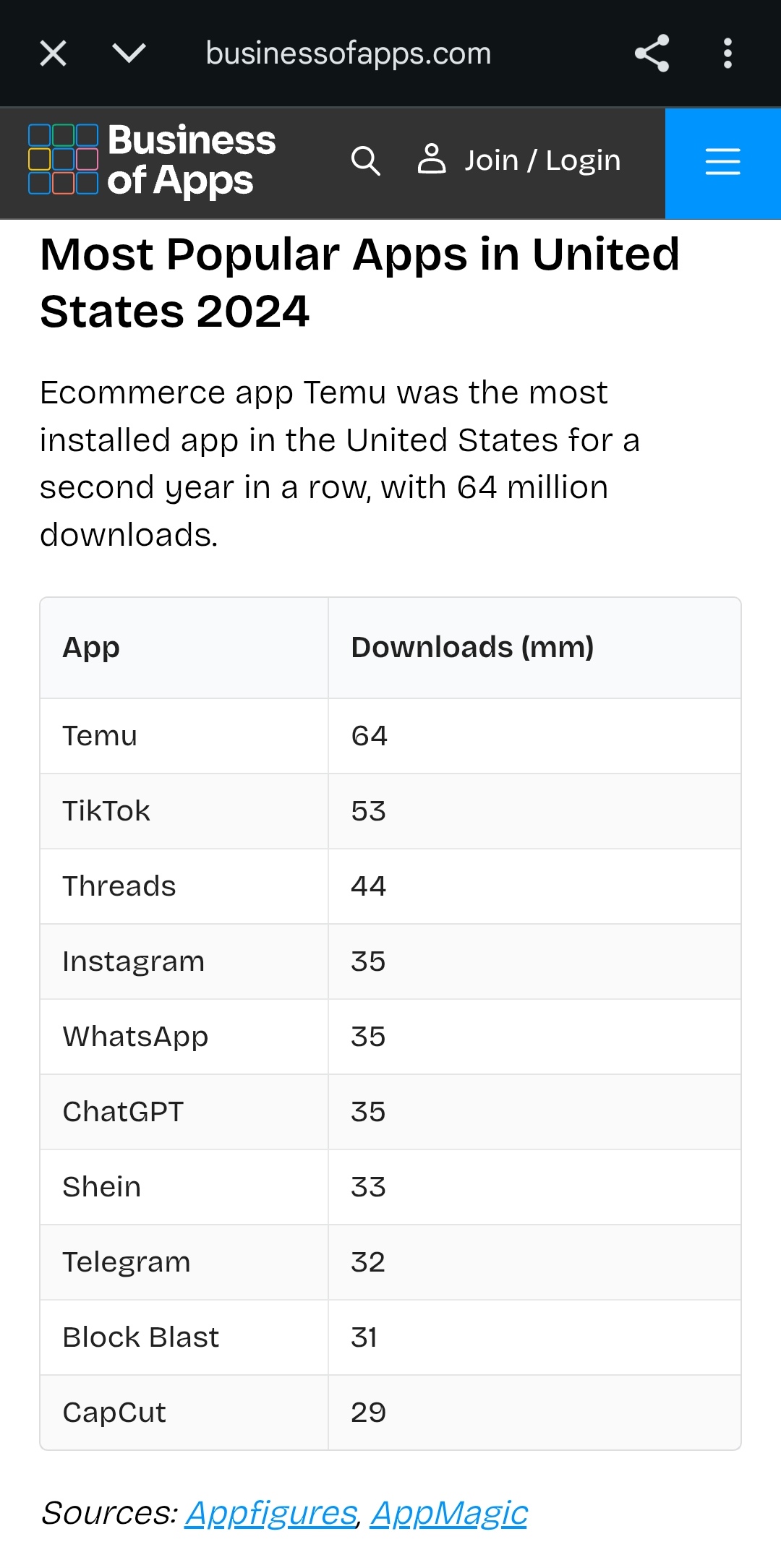
Task: Tap the Business of Apps logo
Action: point(153,160)
